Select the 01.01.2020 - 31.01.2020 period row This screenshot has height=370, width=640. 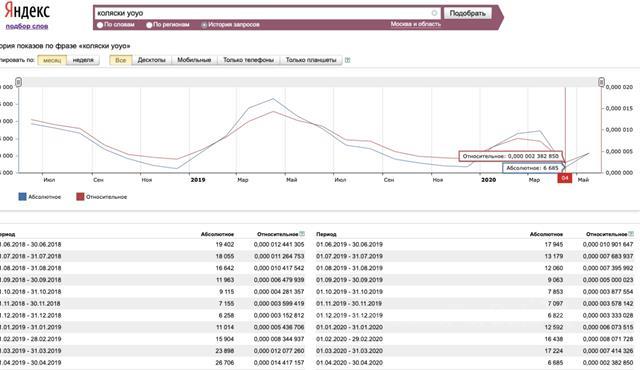[475, 327]
